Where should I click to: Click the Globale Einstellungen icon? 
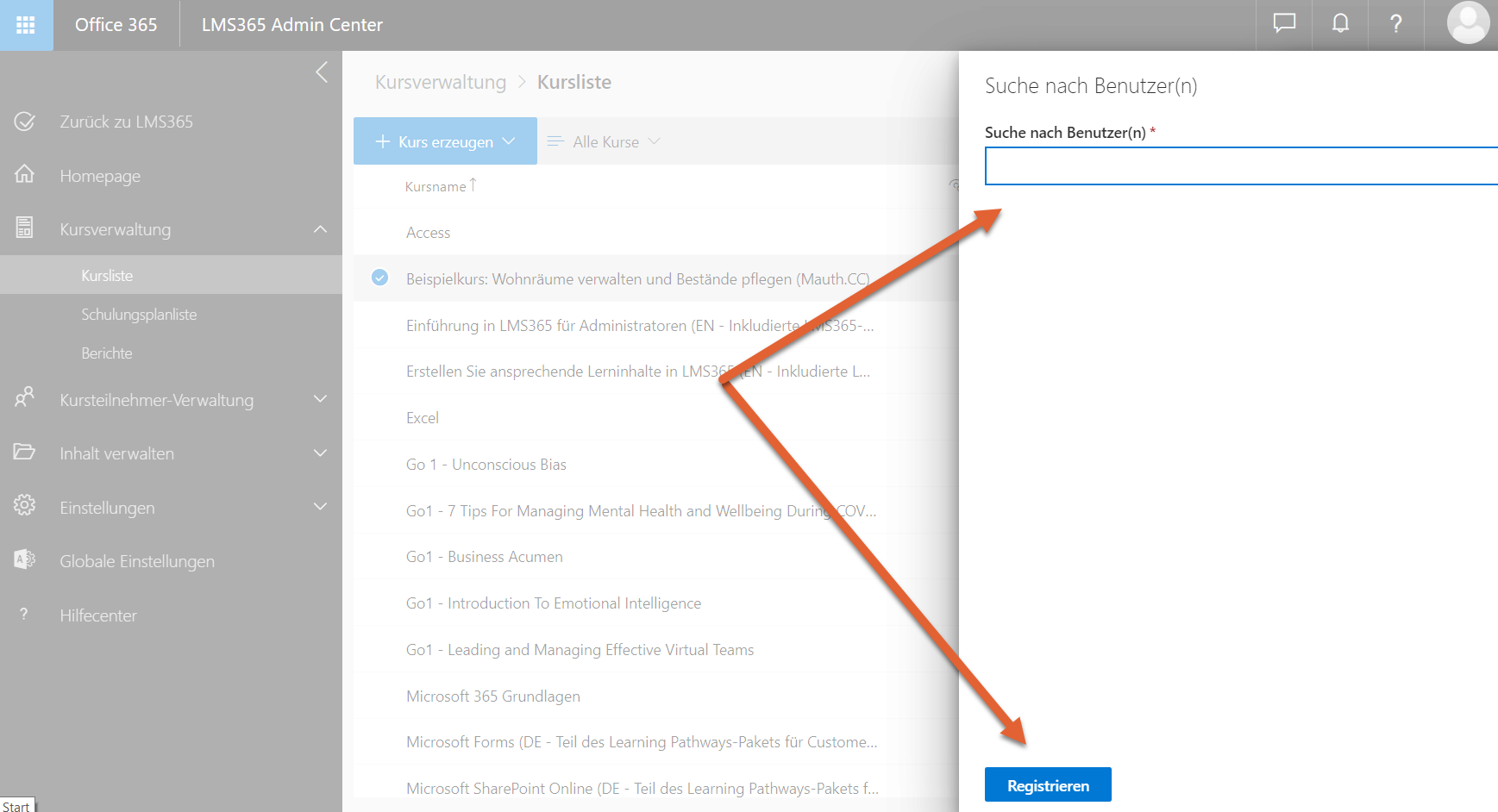[x=24, y=560]
